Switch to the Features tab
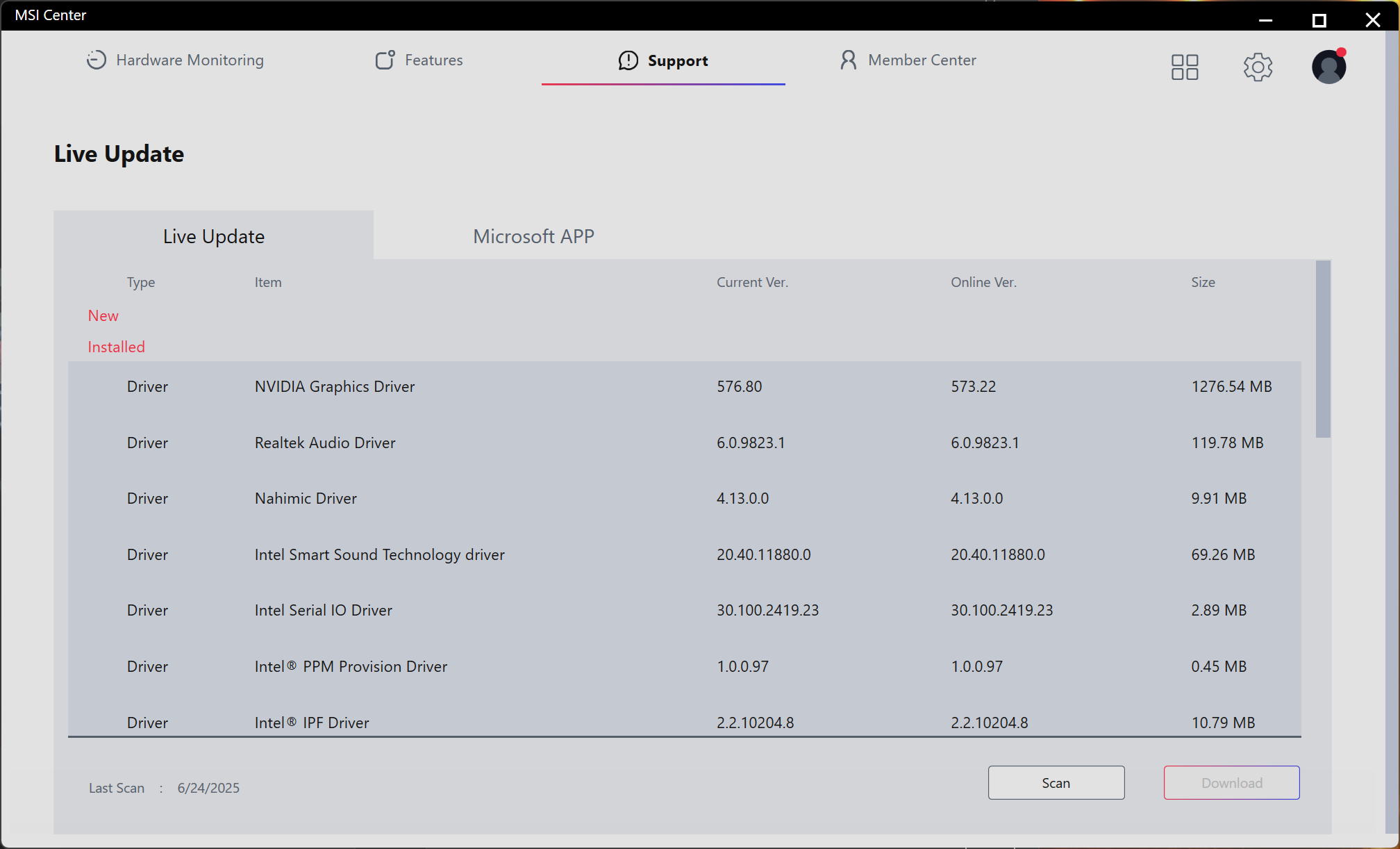The height and width of the screenshot is (849, 1400). 419,60
